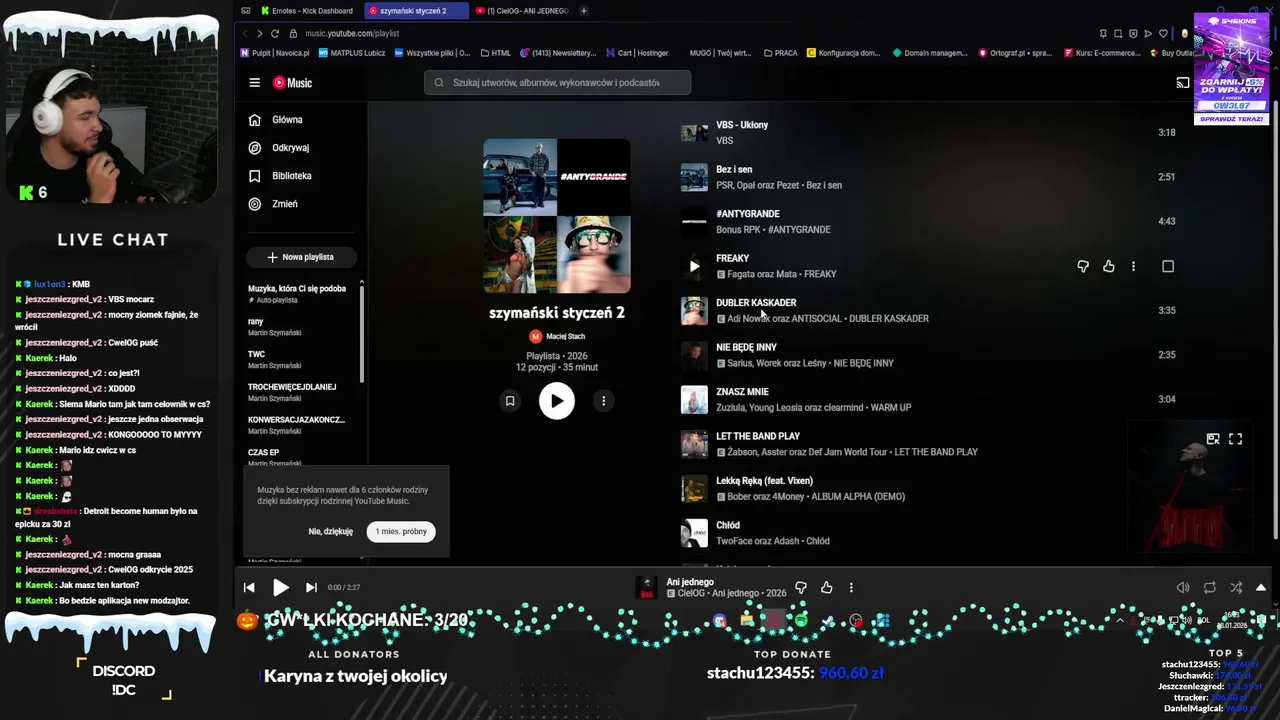This screenshot has height=720, width=1280.
Task: Toggle shuffle in player bar
Action: (x=1236, y=588)
